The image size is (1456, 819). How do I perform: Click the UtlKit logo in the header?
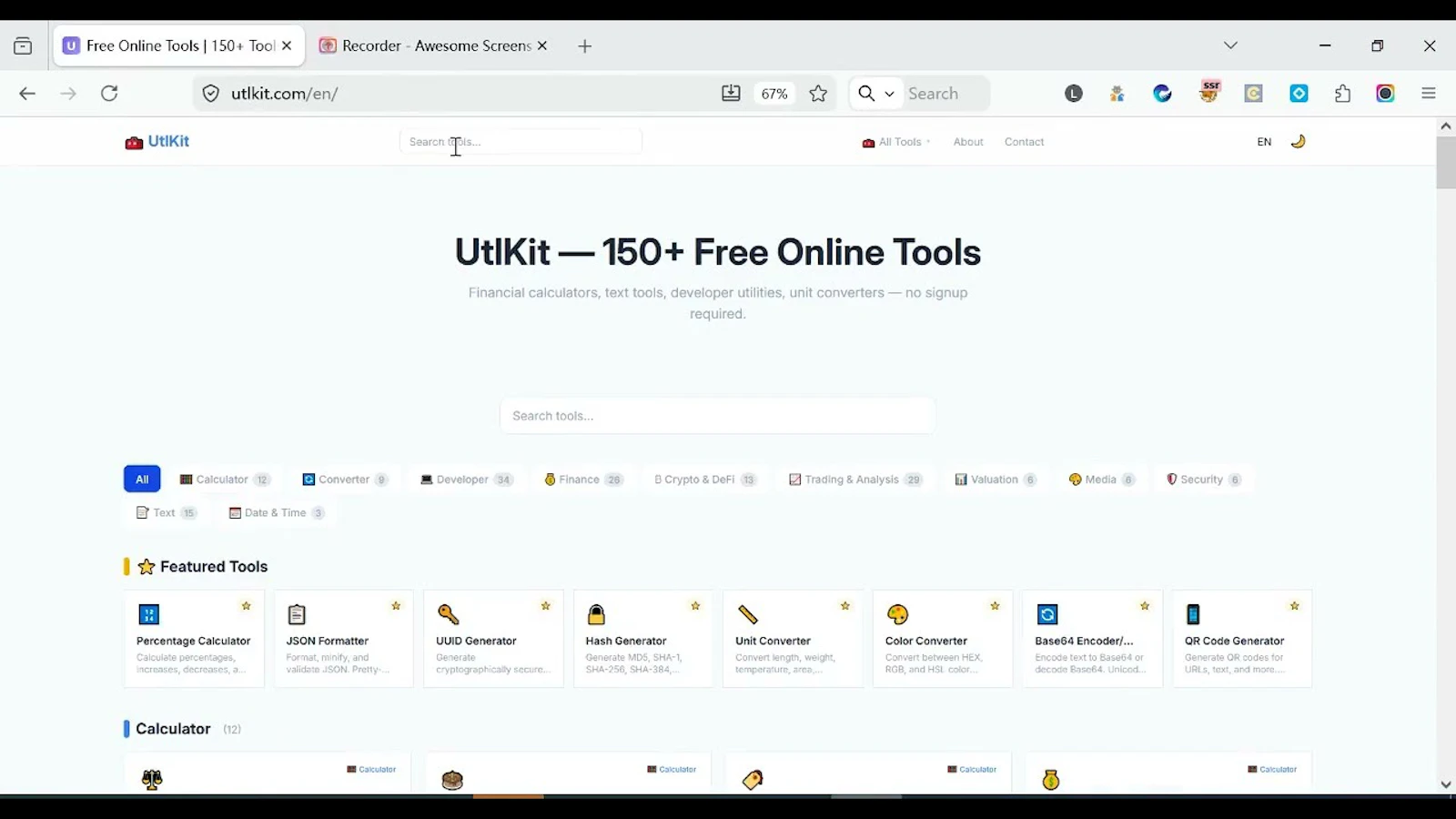pos(157,142)
